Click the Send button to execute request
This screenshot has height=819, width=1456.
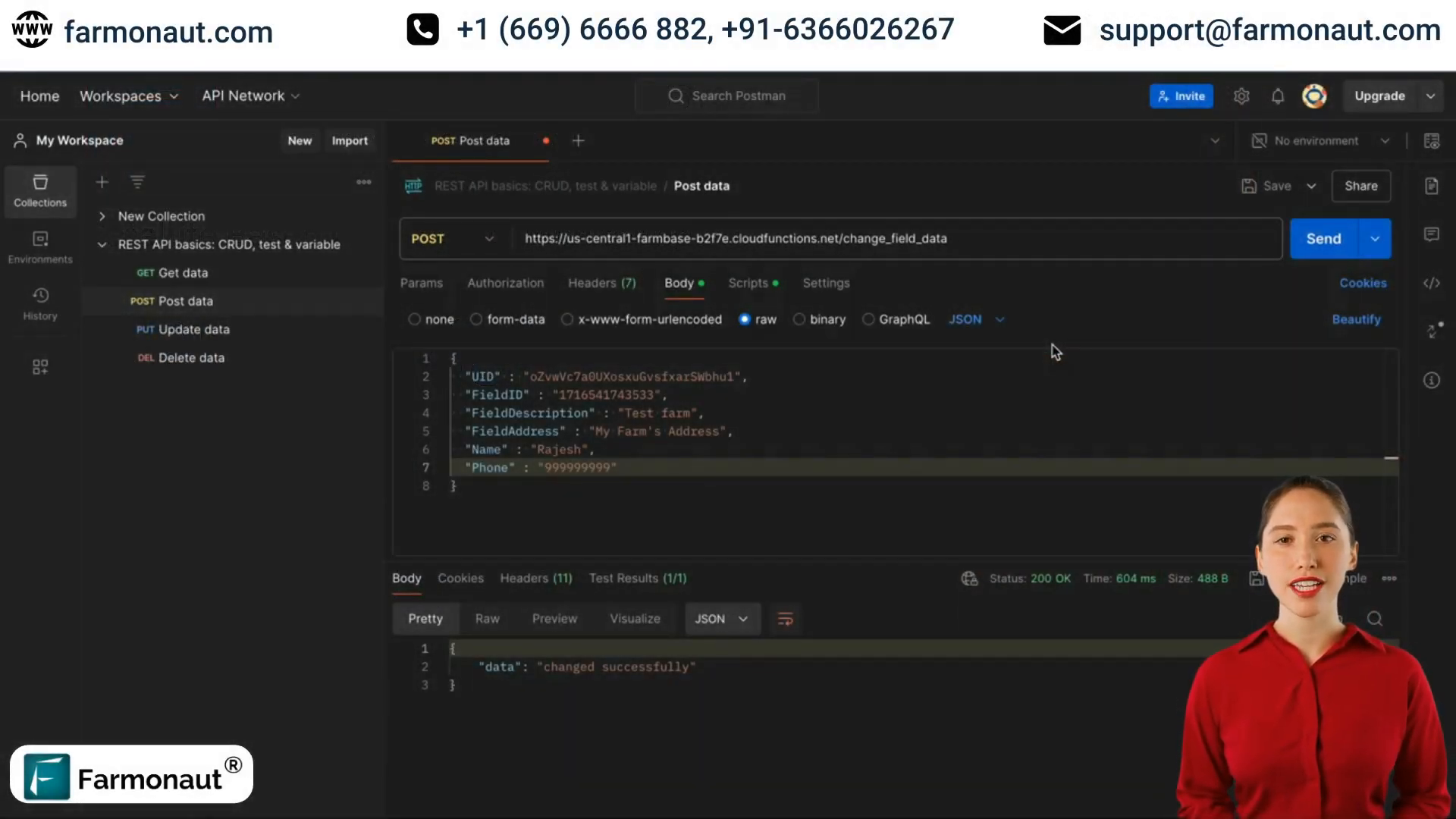click(x=1323, y=238)
